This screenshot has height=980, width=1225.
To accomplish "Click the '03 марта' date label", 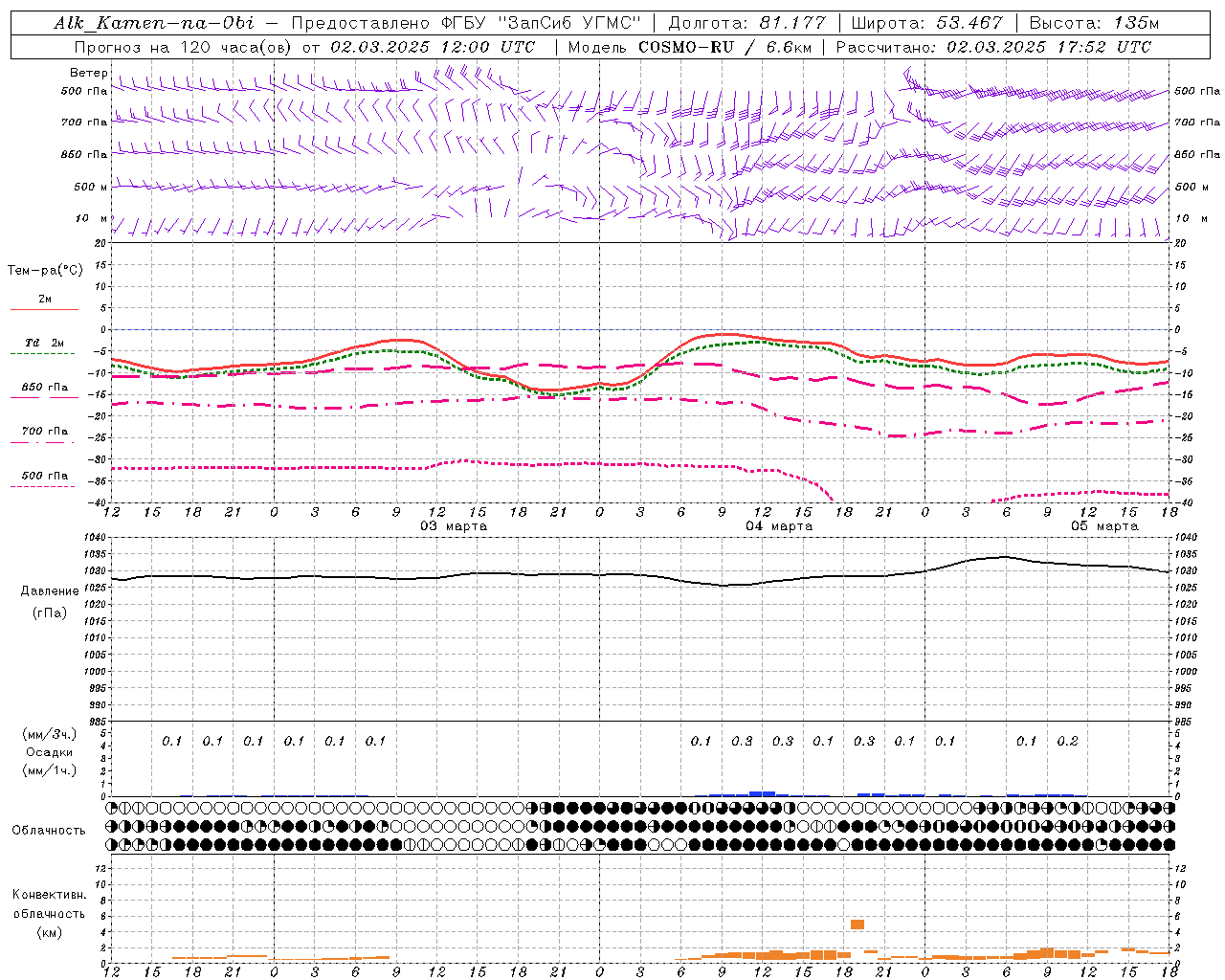I will tap(454, 526).
